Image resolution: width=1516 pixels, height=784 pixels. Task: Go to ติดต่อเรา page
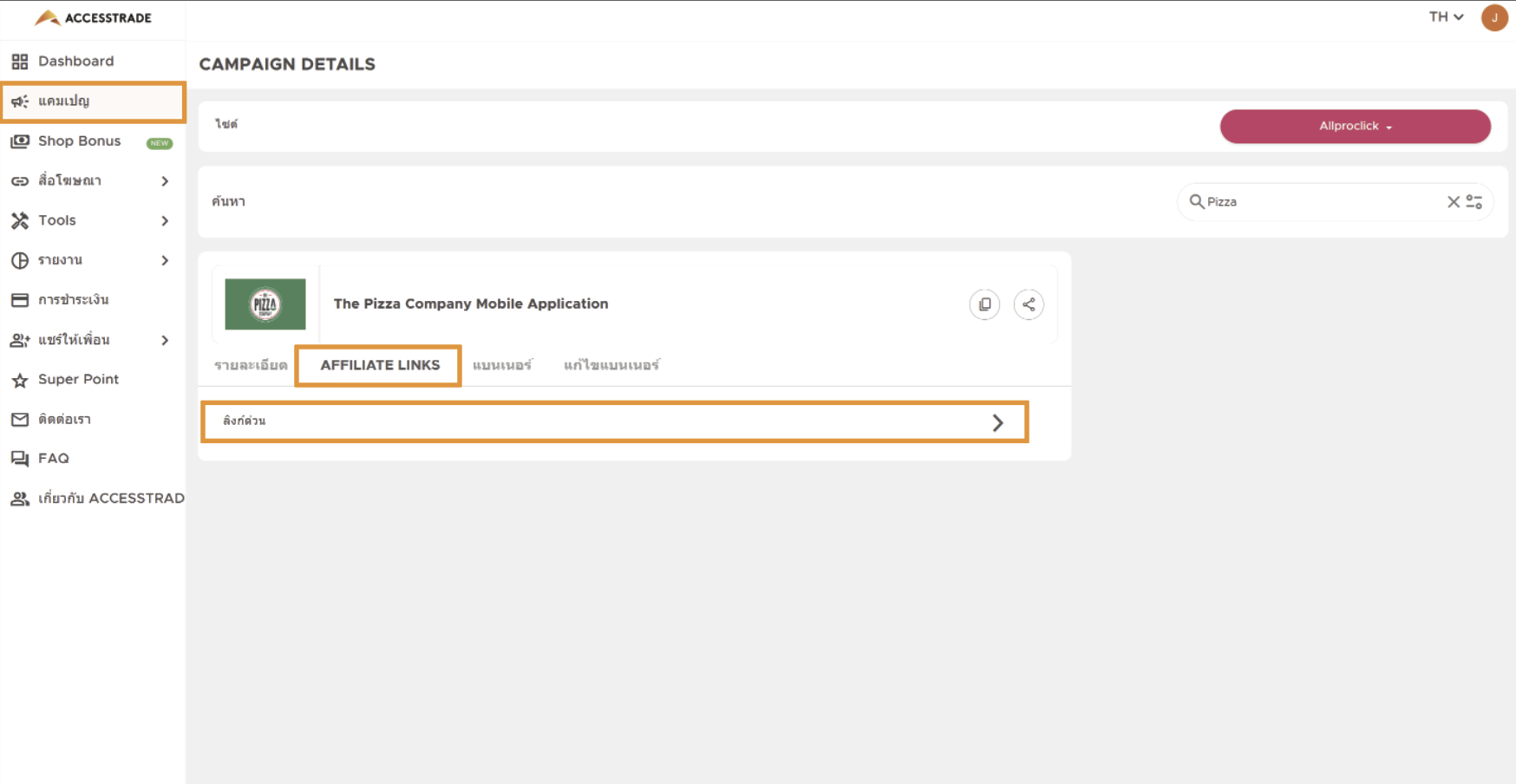[93, 420]
